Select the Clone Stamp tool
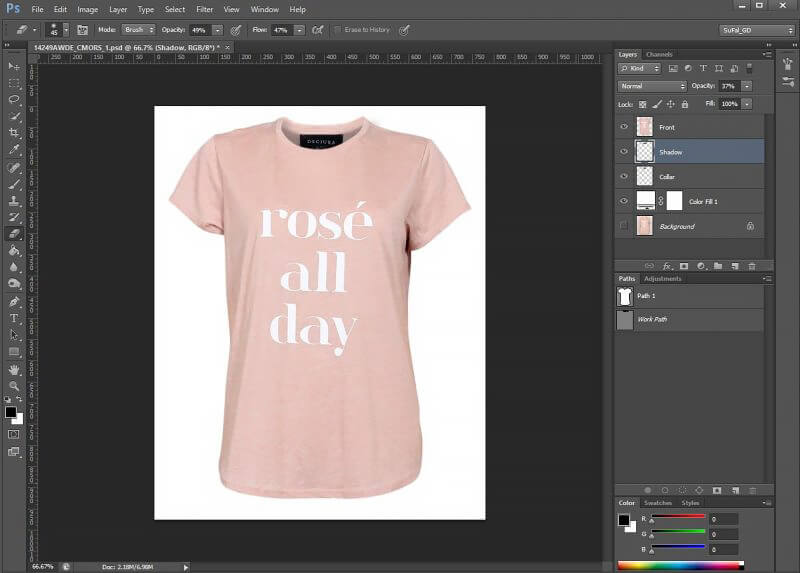Image resolution: width=800 pixels, height=573 pixels. 14,201
